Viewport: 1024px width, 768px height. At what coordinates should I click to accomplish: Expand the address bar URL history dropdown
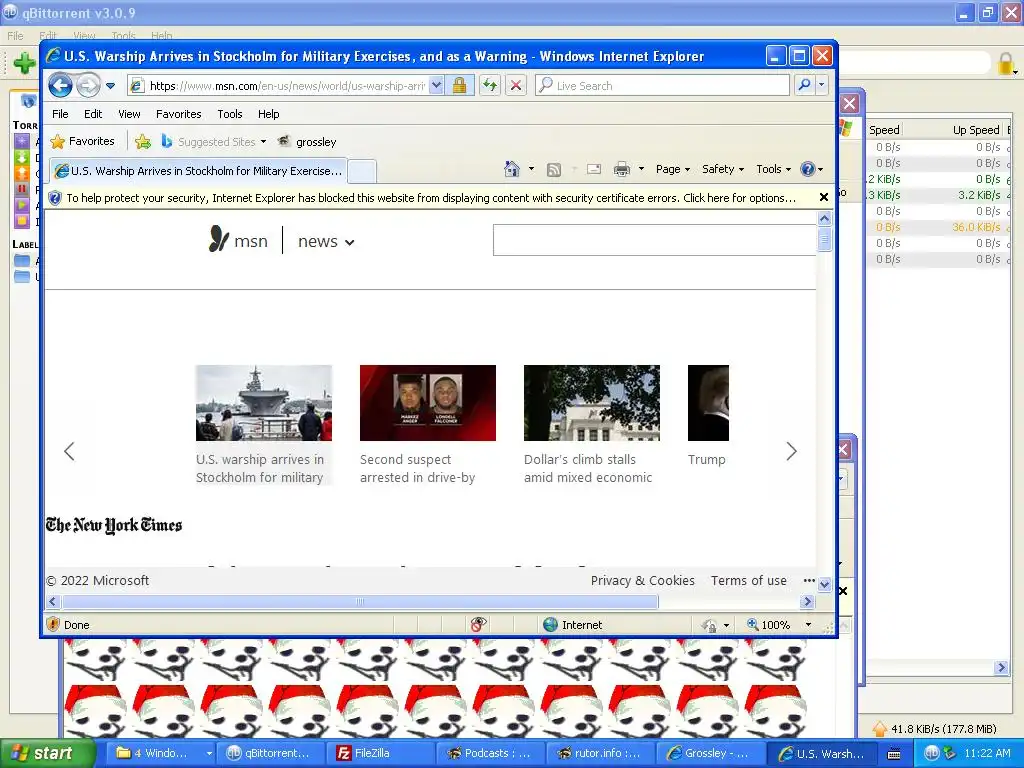437,86
